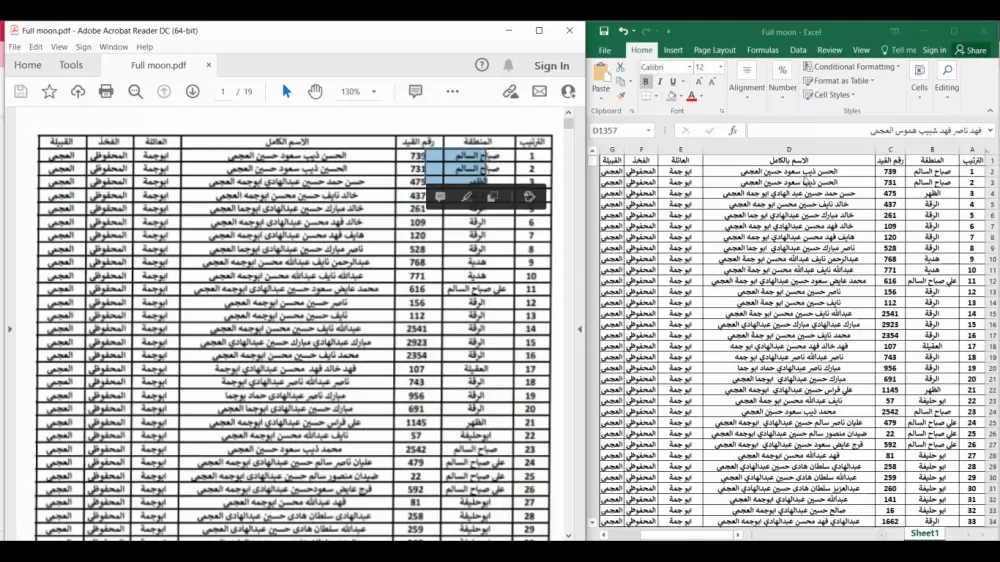The width and height of the screenshot is (1000, 562).
Task: Open the font size dropdown showing 12
Action: [x=721, y=68]
